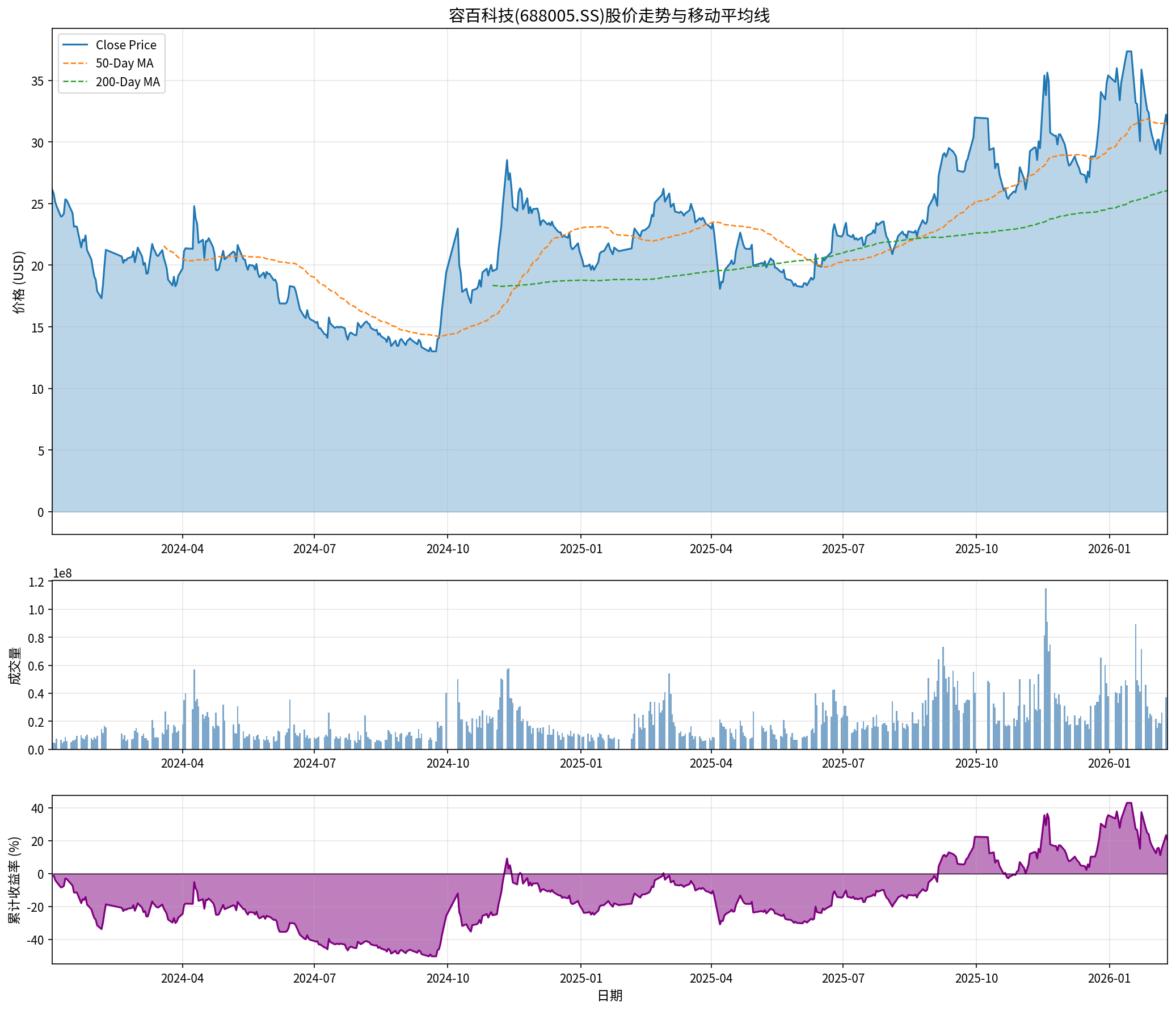Click the Close Price legend entry
1176x1011 pixels.
coord(125,45)
